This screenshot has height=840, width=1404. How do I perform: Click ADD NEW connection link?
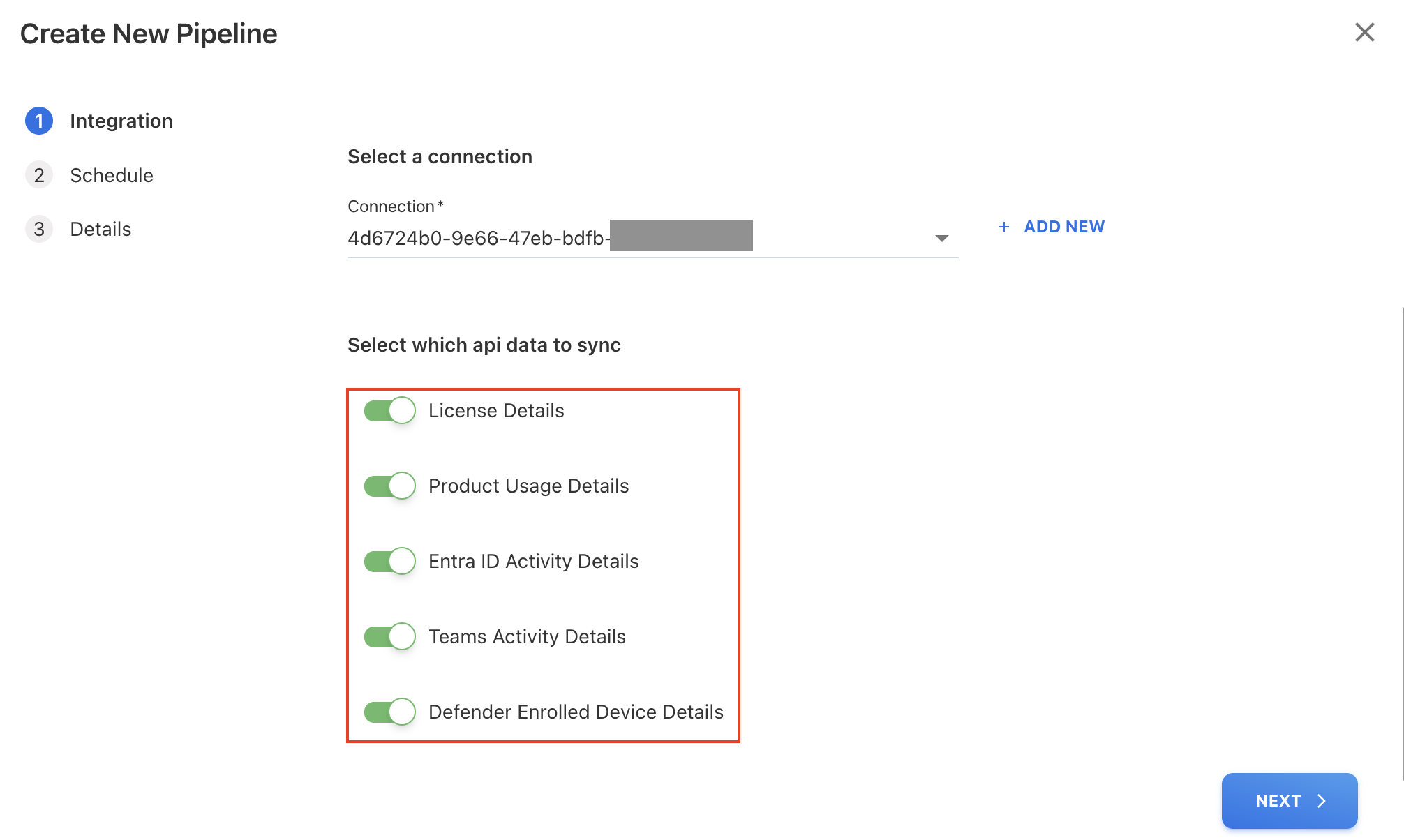pyautogui.click(x=1063, y=227)
